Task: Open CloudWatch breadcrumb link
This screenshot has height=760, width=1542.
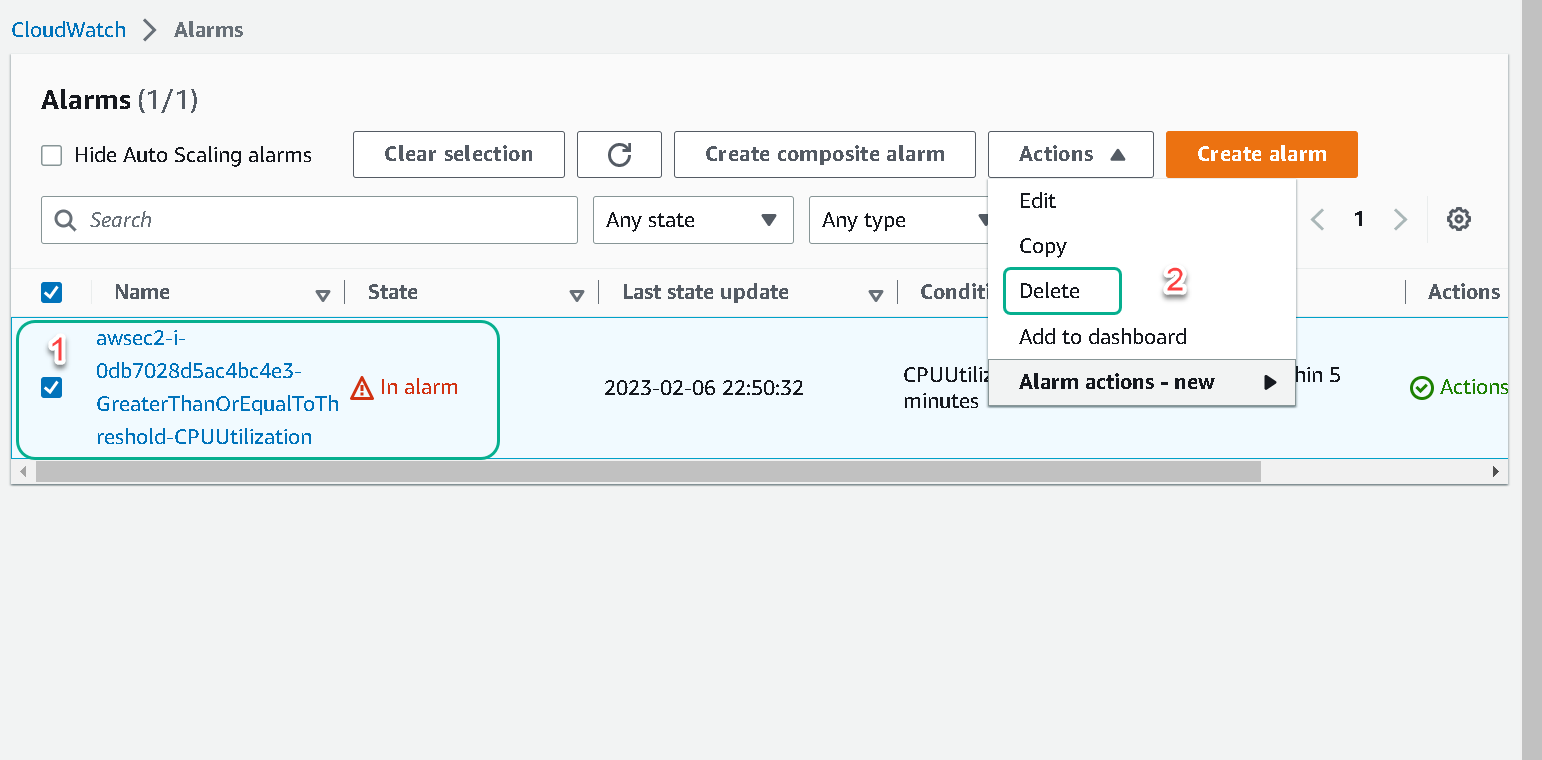Action: 69,30
